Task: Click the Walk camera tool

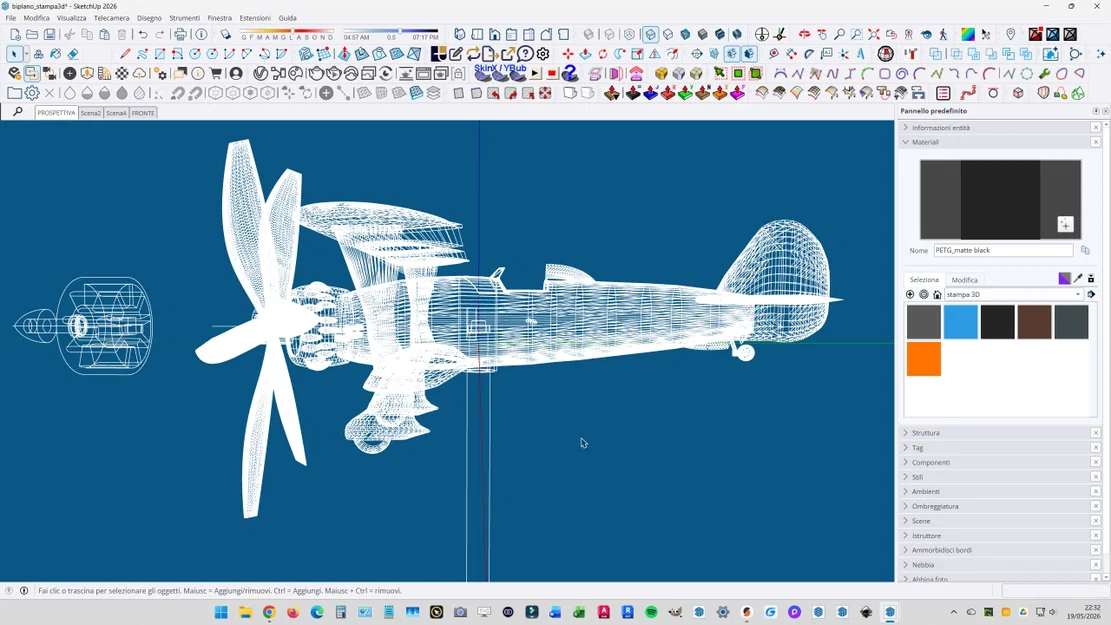Action: pos(943,34)
